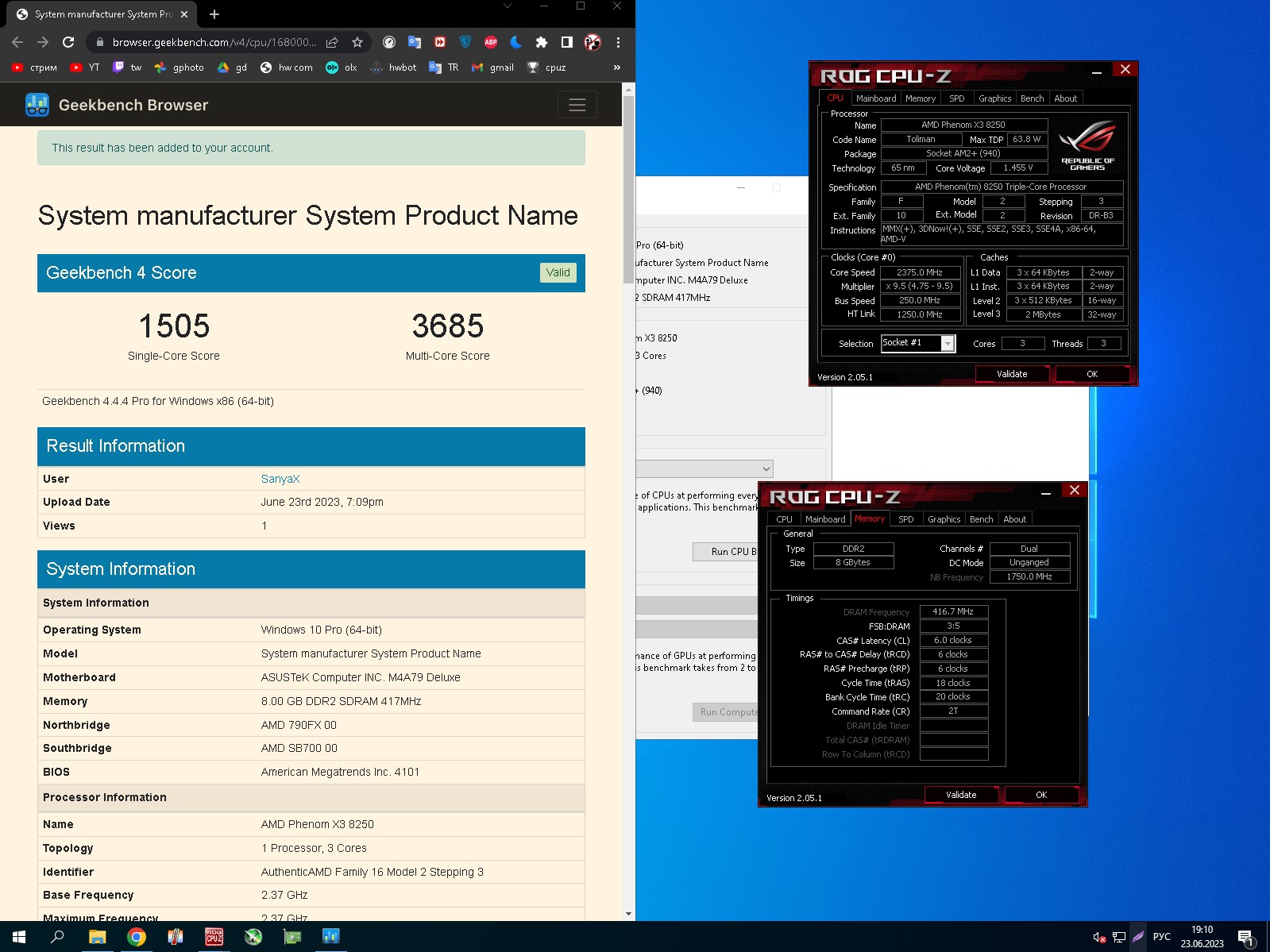The image size is (1270, 952).
Task: Open the thermometer app on taskbar
Action: coord(176,937)
